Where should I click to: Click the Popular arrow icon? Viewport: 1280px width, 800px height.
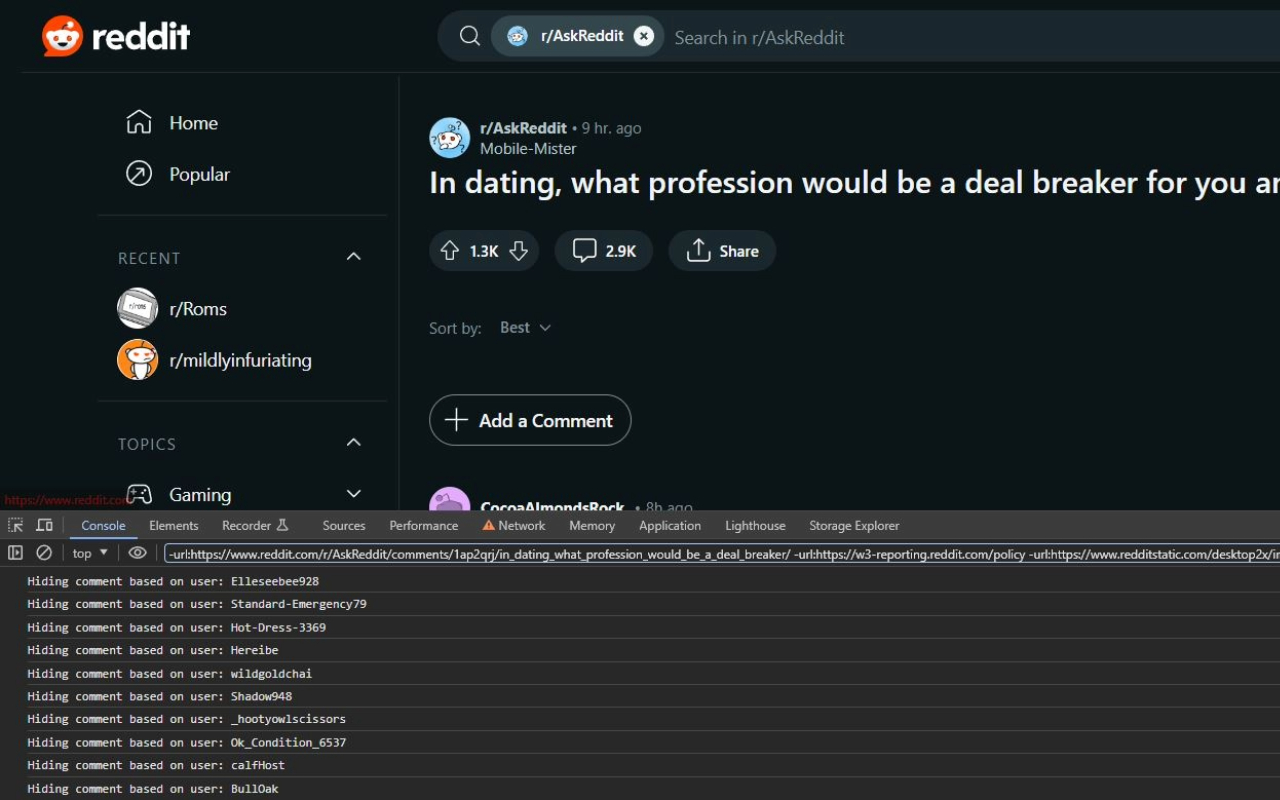(x=139, y=174)
